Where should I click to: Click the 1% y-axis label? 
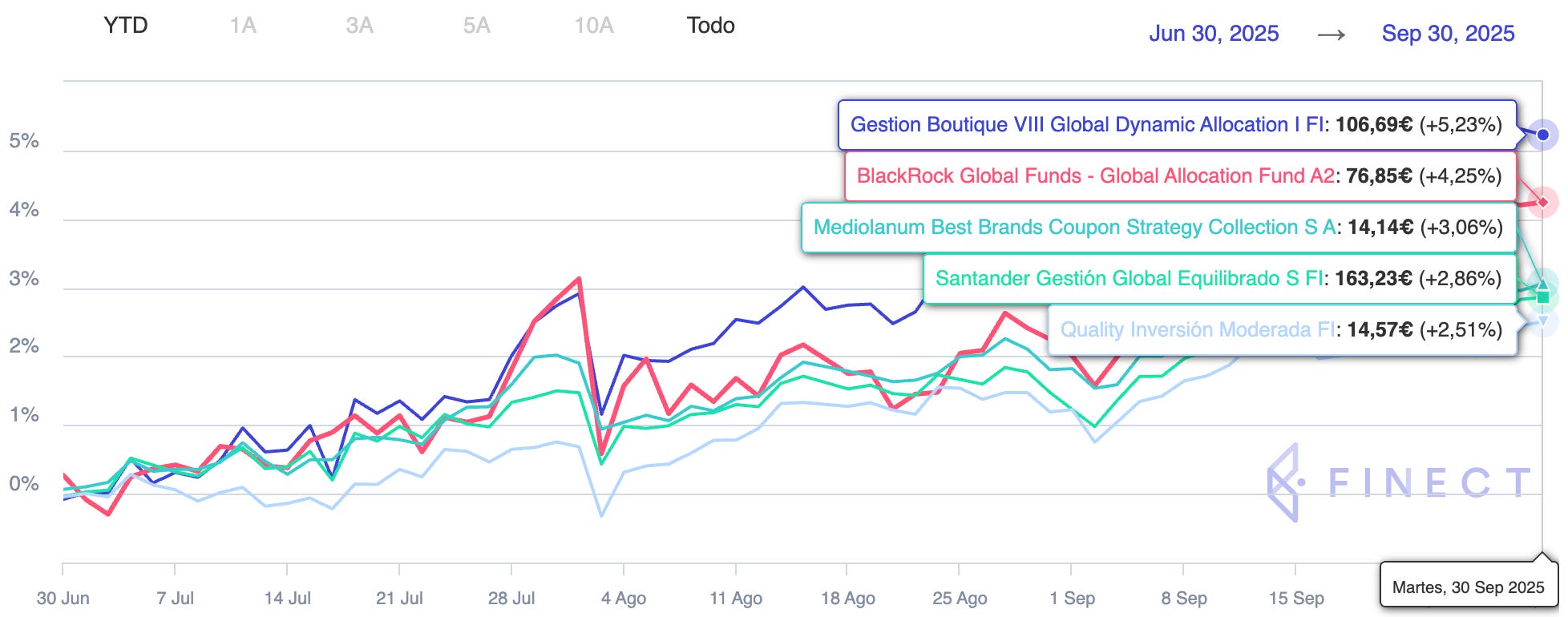coord(24,415)
